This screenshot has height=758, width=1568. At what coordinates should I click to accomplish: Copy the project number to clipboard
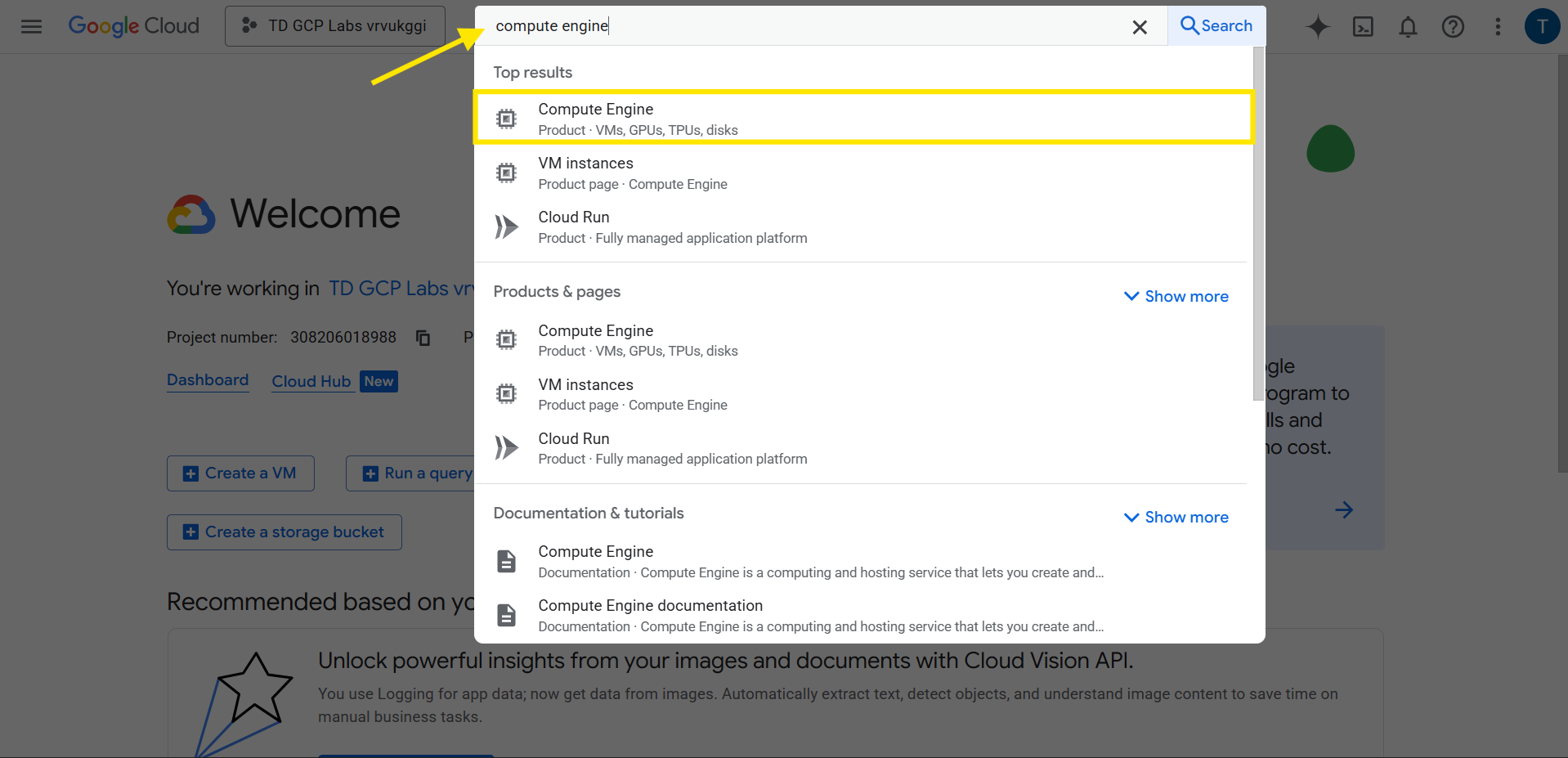click(x=423, y=338)
